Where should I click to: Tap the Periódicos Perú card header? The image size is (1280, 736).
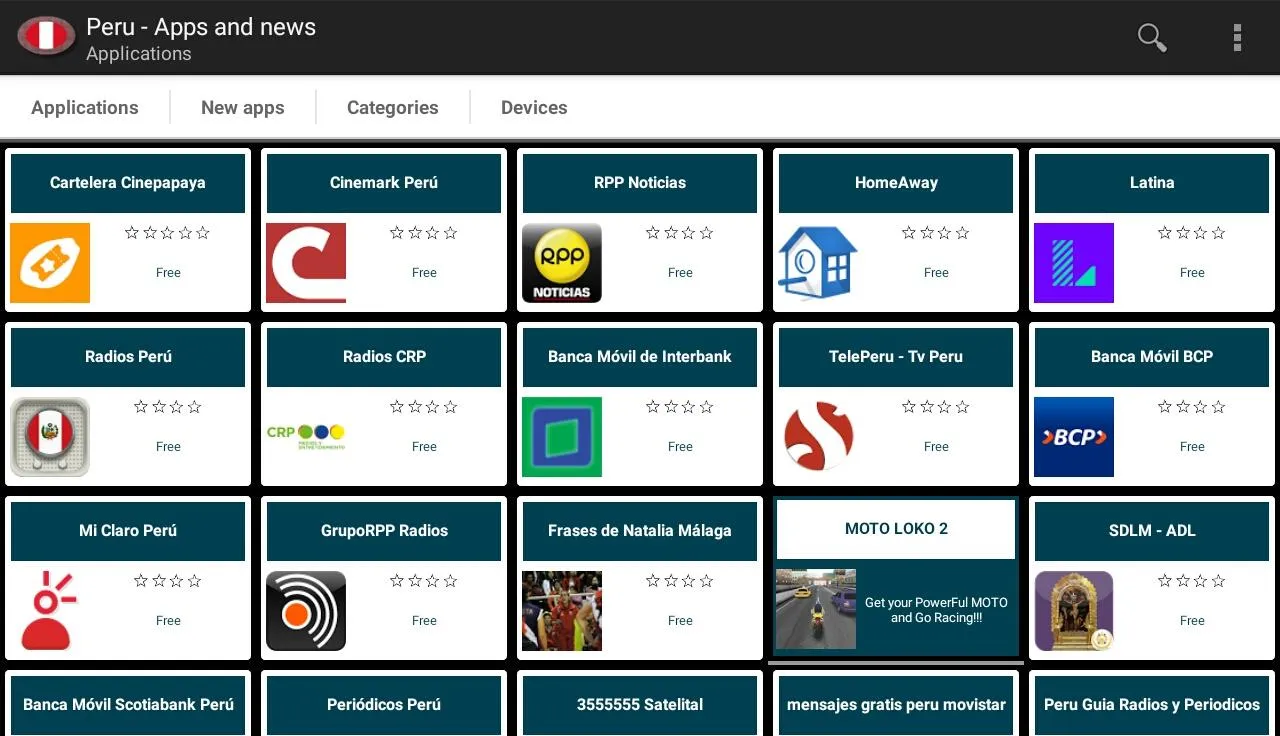click(x=384, y=705)
